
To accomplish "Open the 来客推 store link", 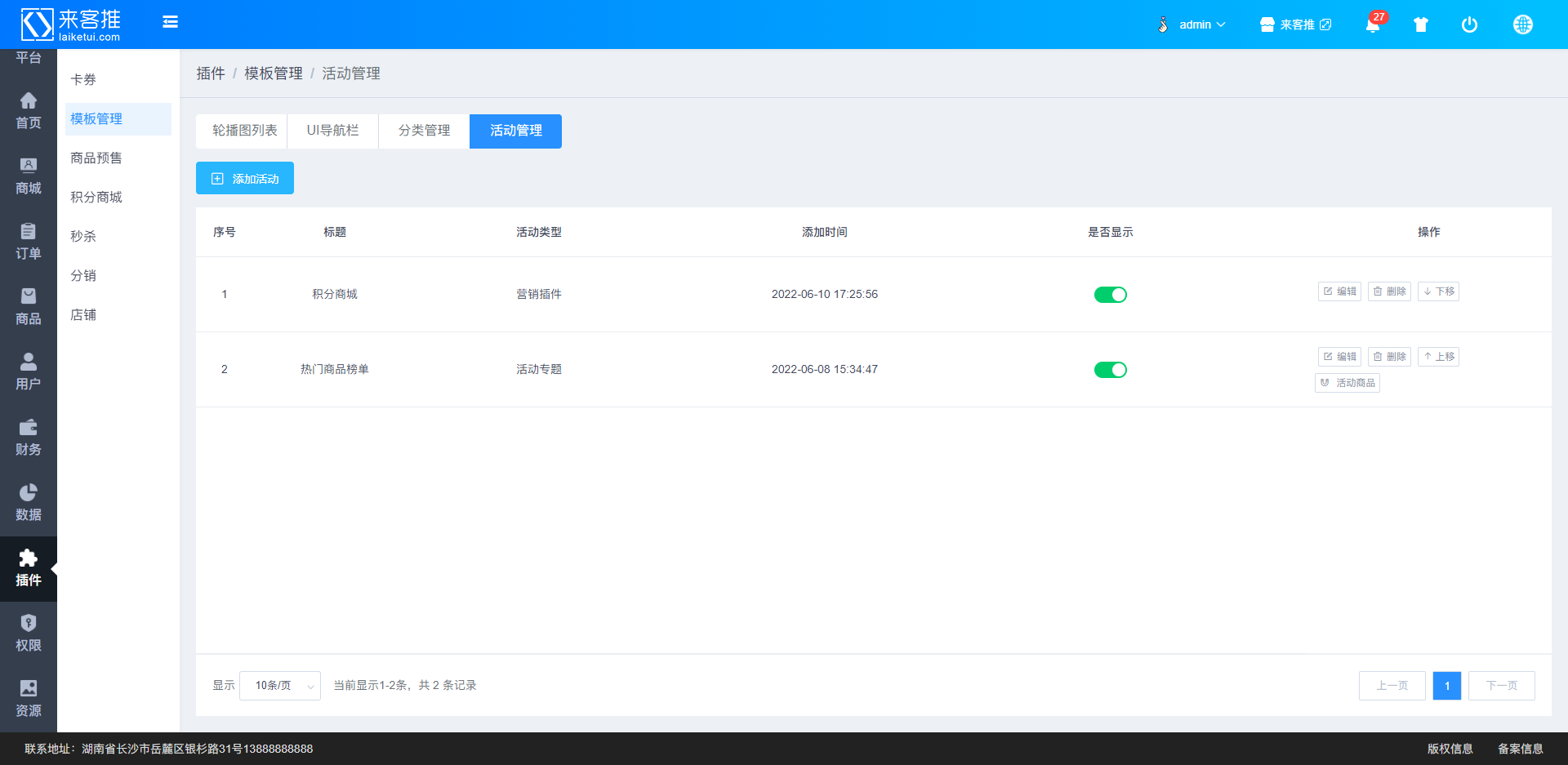I will click(x=1295, y=24).
